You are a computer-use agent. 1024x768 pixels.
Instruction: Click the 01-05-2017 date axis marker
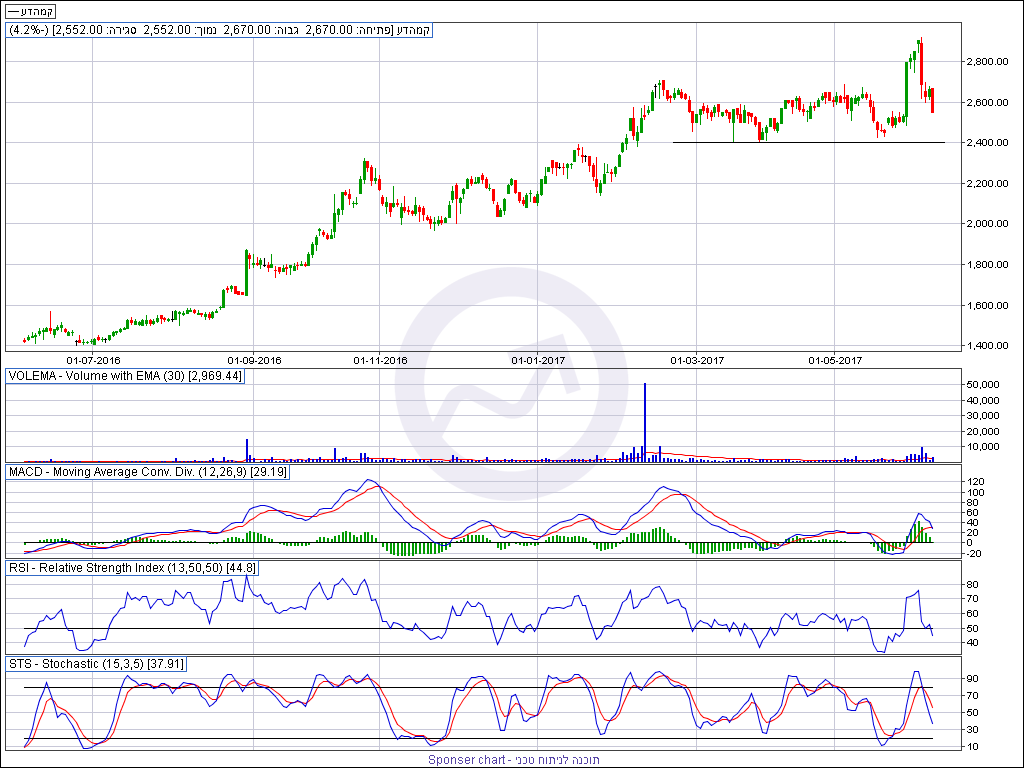click(835, 360)
